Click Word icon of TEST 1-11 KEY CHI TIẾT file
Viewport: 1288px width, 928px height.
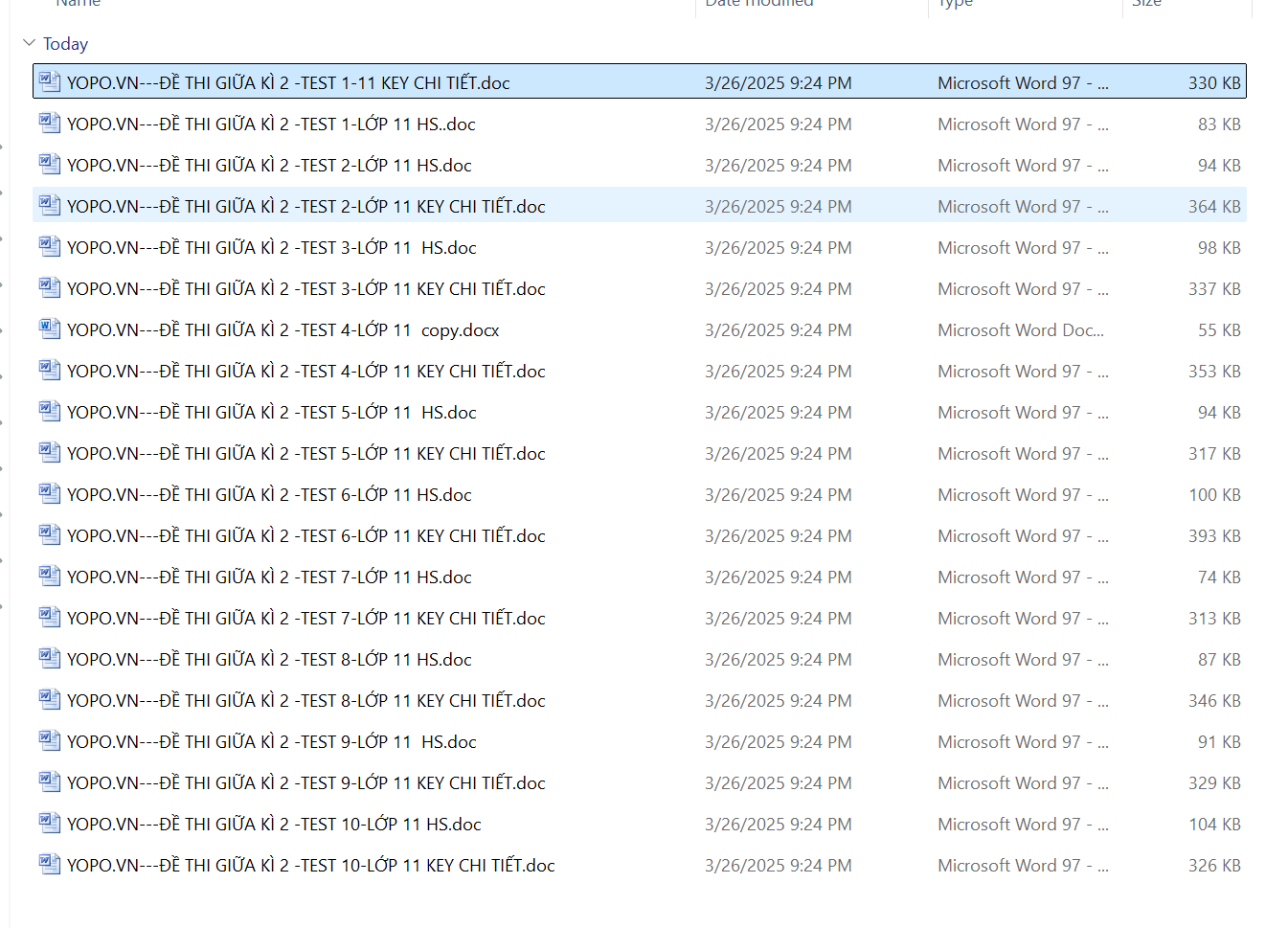point(49,82)
